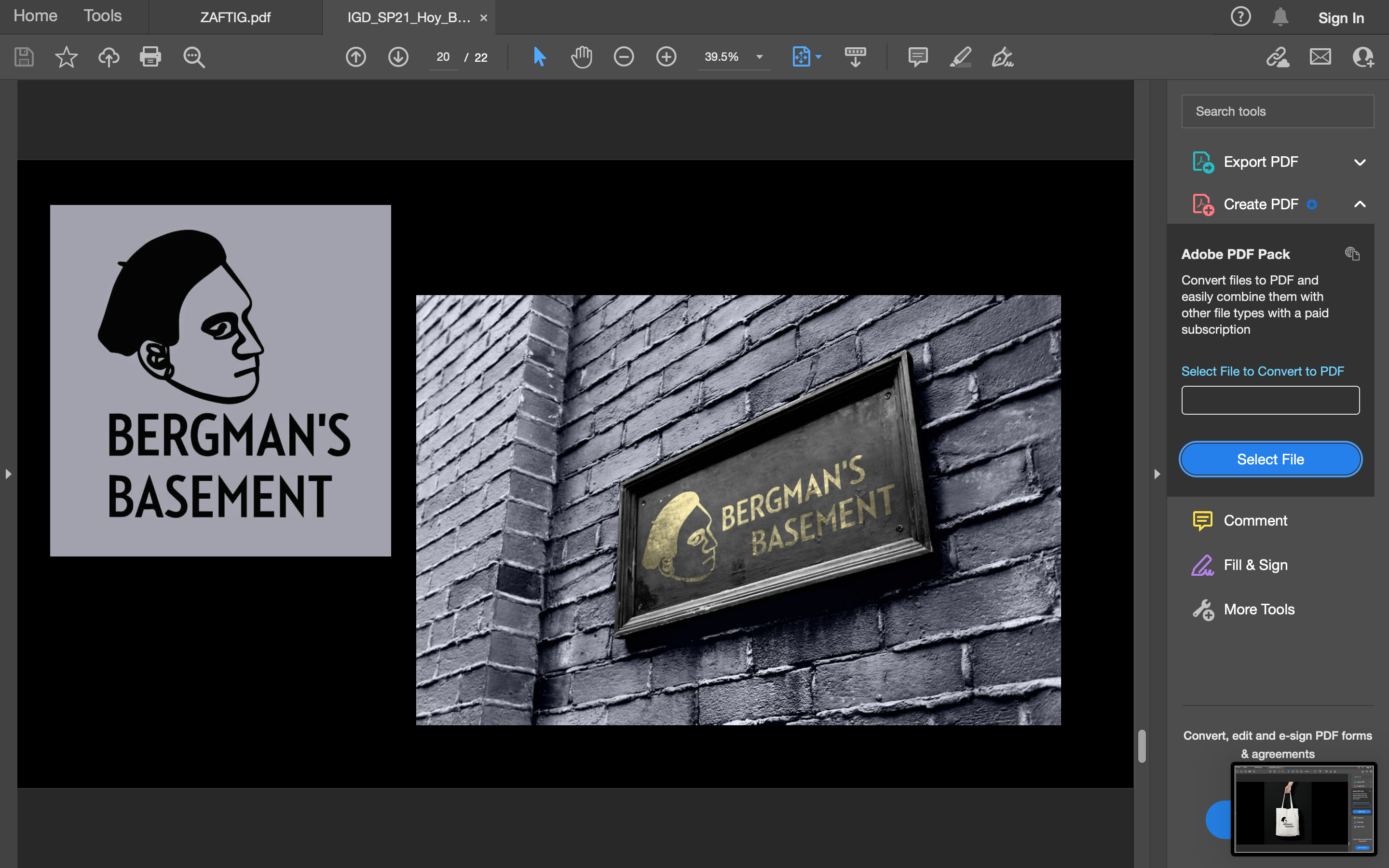
Task: Send file by email icon
Action: tap(1320, 57)
